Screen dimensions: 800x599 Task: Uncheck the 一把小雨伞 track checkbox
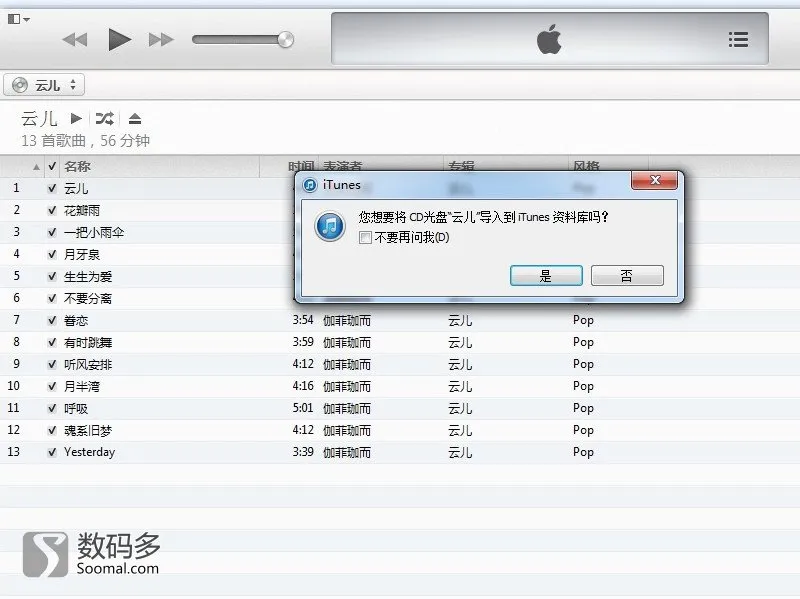[x=52, y=232]
